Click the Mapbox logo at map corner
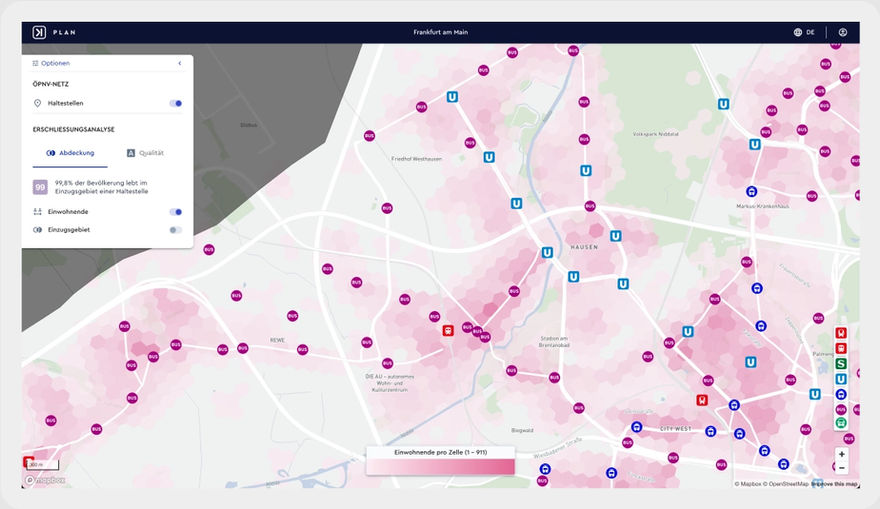 click(x=45, y=480)
